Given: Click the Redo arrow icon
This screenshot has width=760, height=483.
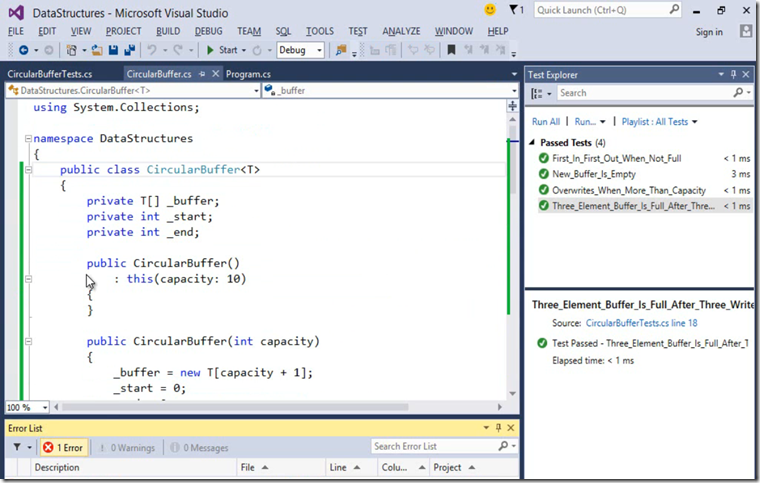Looking at the screenshot, I should pyautogui.click(x=178, y=50).
